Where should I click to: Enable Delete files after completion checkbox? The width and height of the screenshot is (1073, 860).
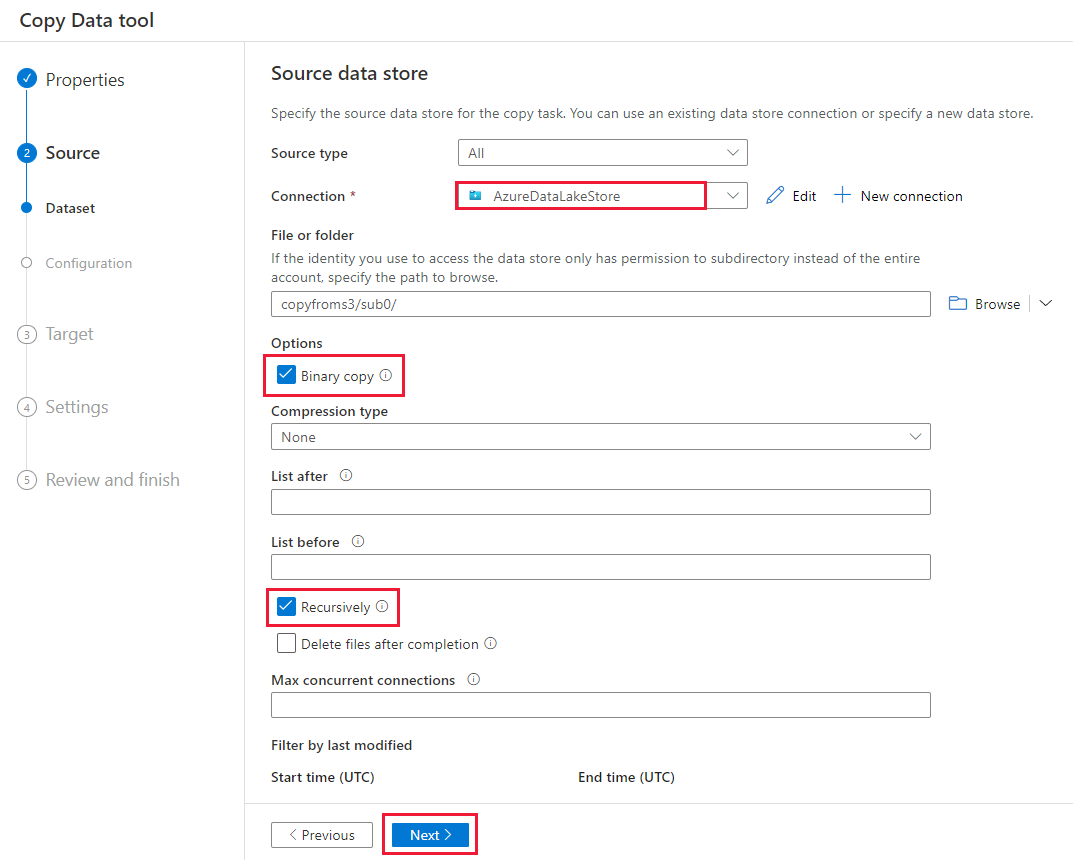[286, 643]
